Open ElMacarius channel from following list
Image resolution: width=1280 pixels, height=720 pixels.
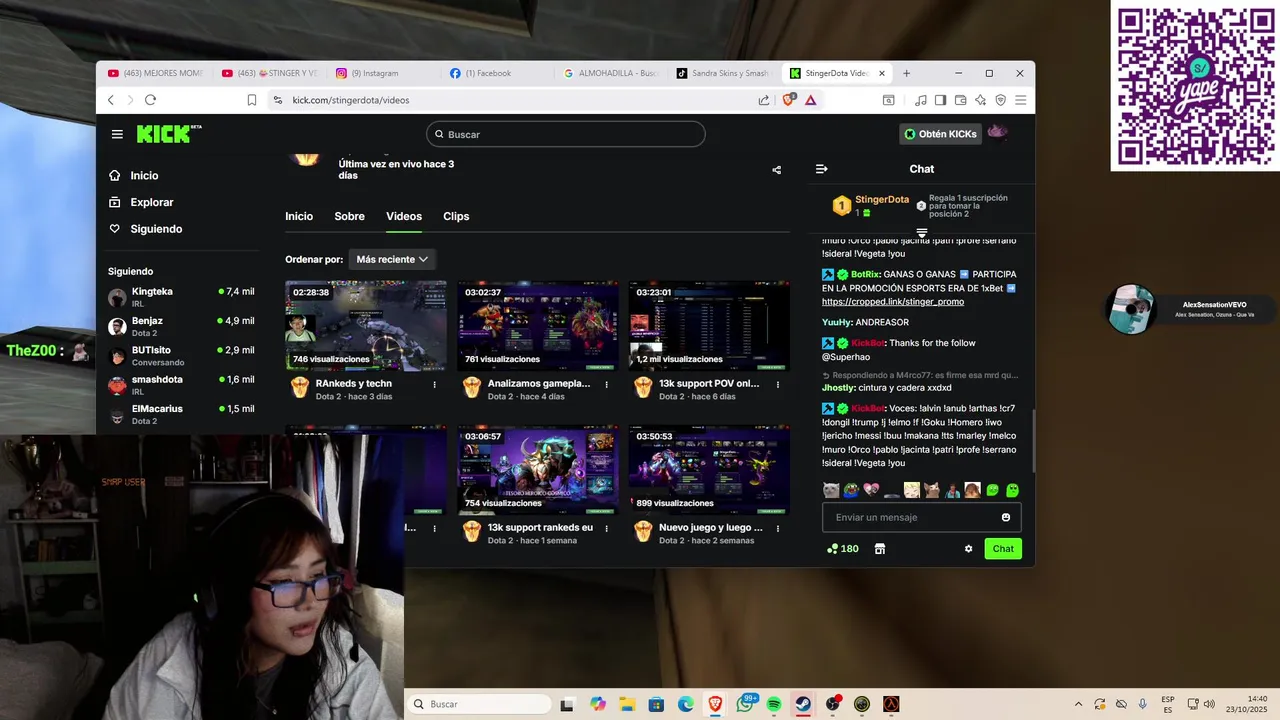pyautogui.click(x=180, y=415)
